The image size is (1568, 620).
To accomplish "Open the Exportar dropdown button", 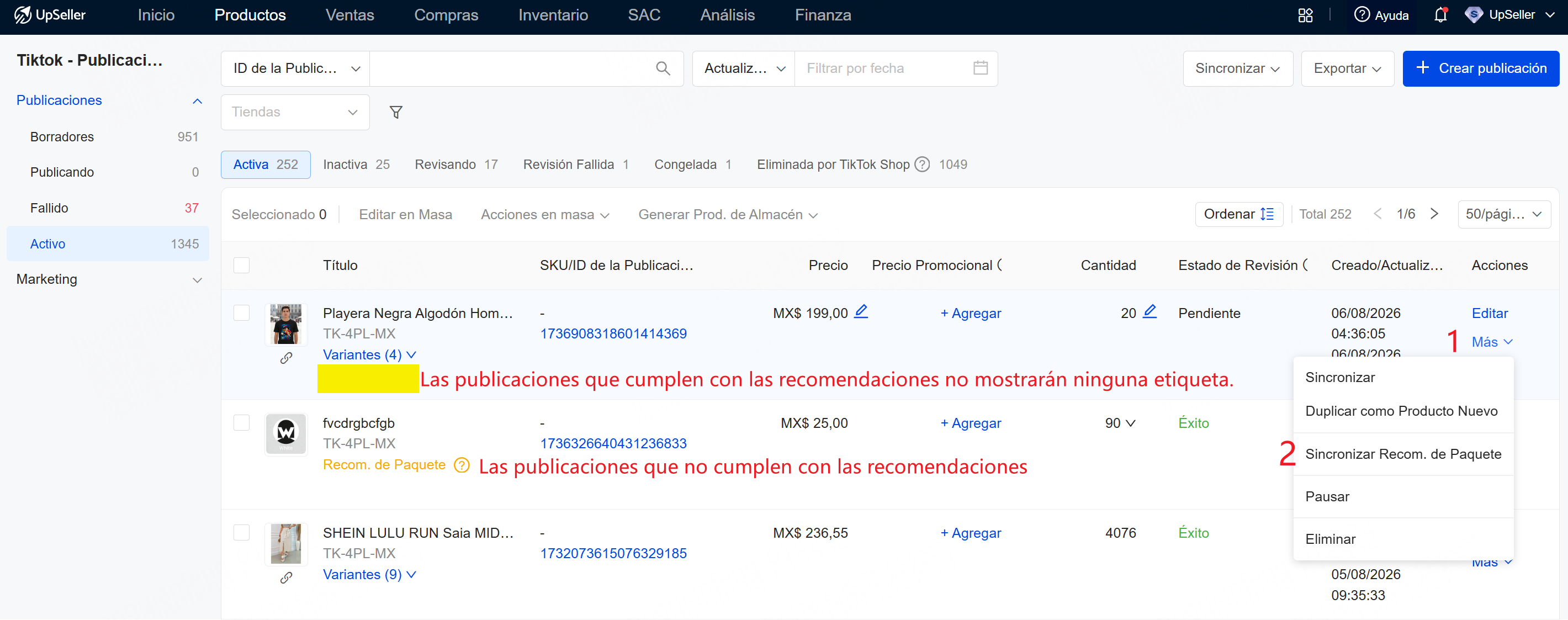I will [1347, 68].
